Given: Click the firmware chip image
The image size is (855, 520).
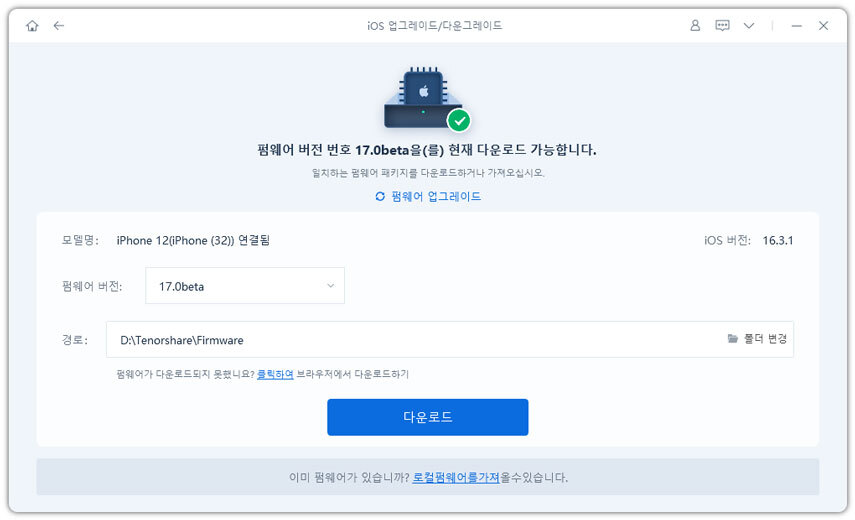Looking at the screenshot, I should (424, 98).
